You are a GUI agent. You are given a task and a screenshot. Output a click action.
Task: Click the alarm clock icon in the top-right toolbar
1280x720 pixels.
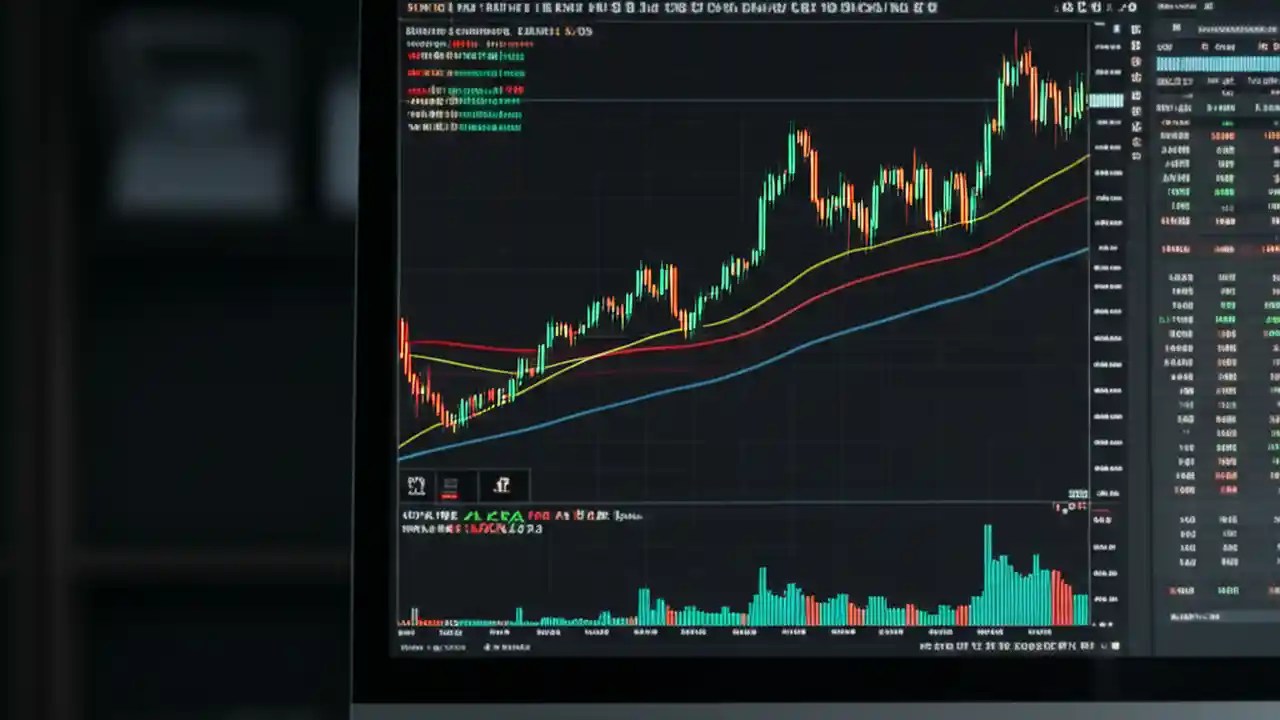[x=1096, y=8]
